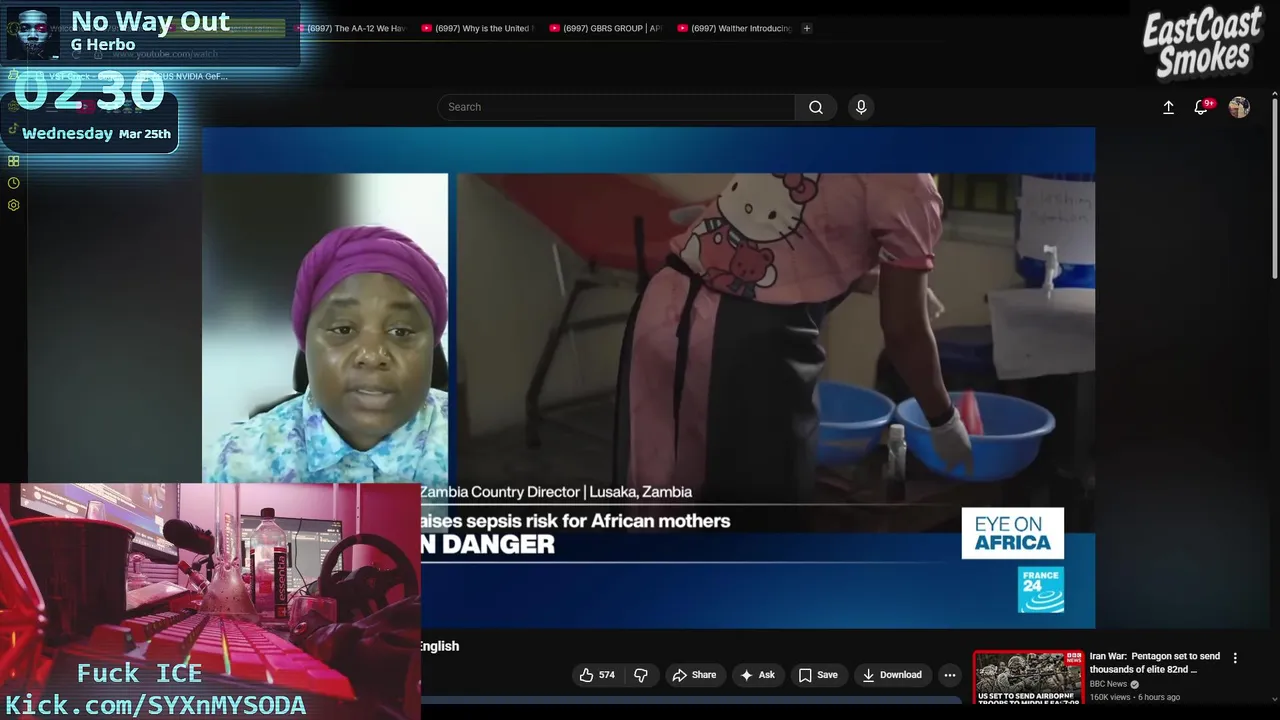Open BBC News channel link
Viewport: 1280px width, 720px height.
pyautogui.click(x=1108, y=684)
